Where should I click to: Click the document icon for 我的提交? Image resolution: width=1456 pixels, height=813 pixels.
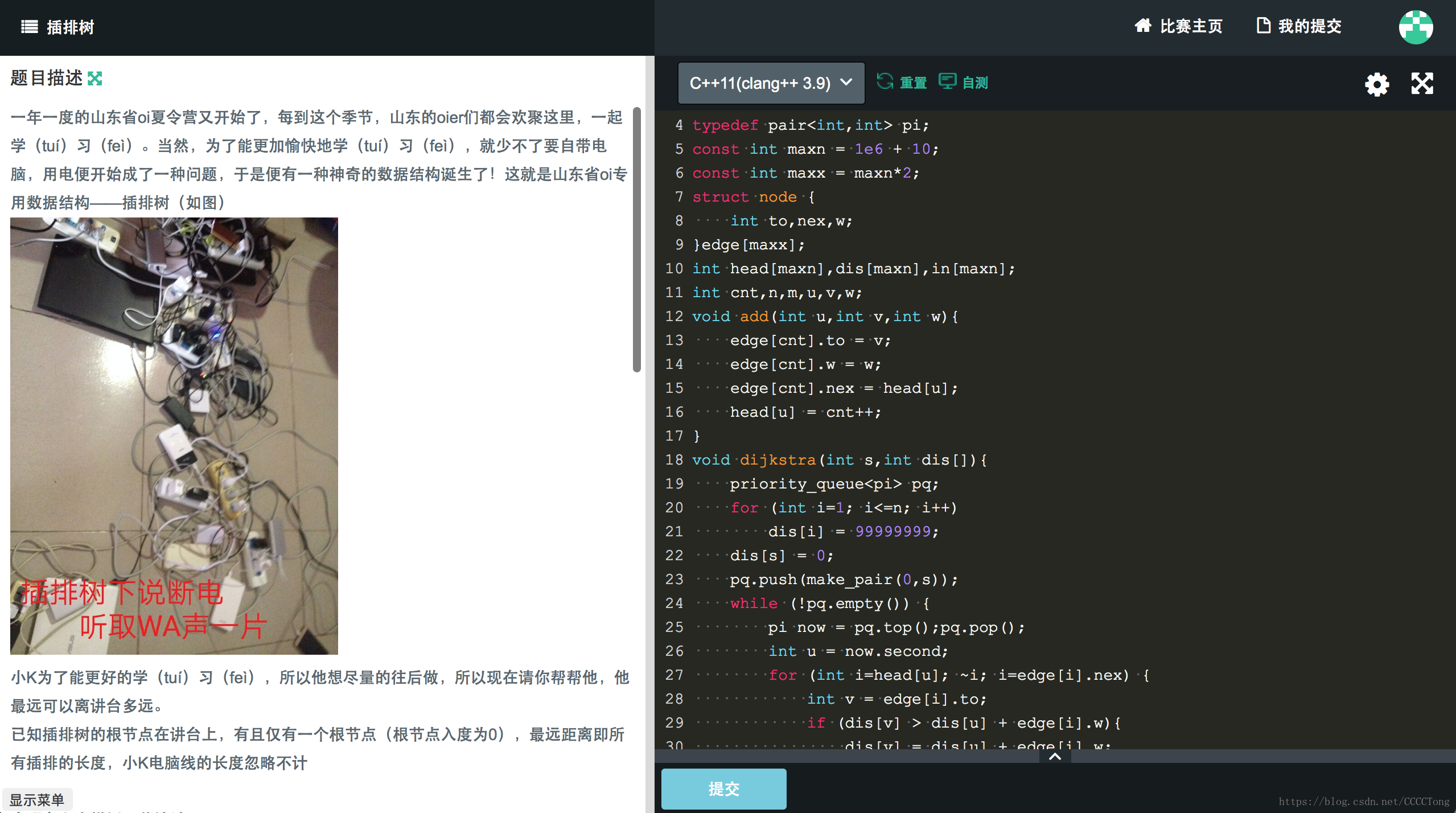[x=1263, y=26]
